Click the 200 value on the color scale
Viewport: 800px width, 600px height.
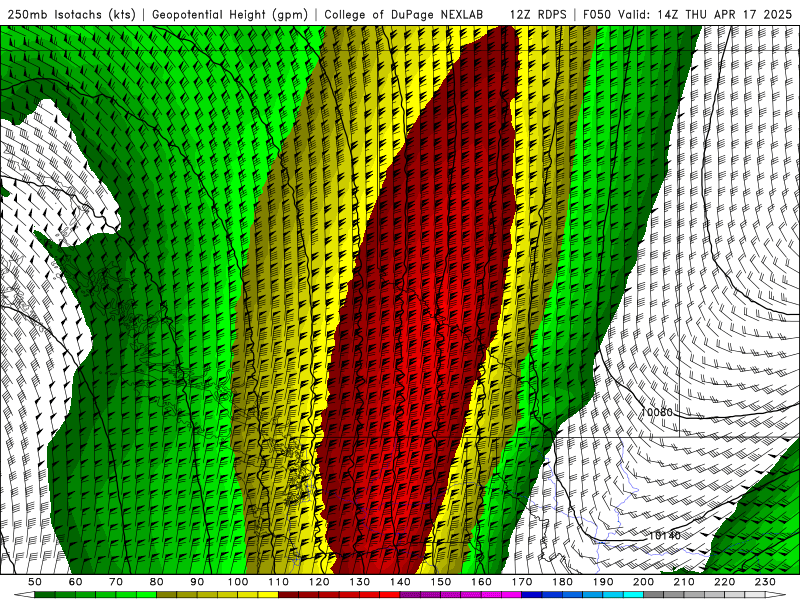coord(644,582)
